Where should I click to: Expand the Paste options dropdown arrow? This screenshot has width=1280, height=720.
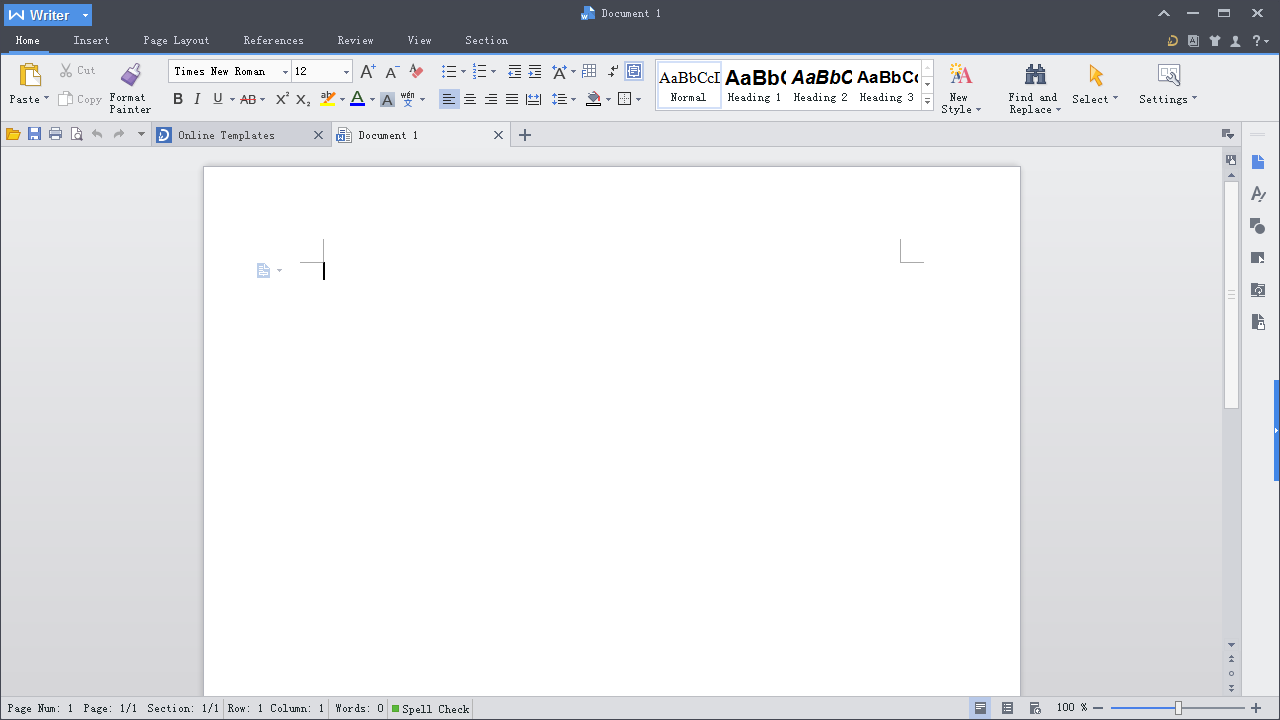(46, 99)
